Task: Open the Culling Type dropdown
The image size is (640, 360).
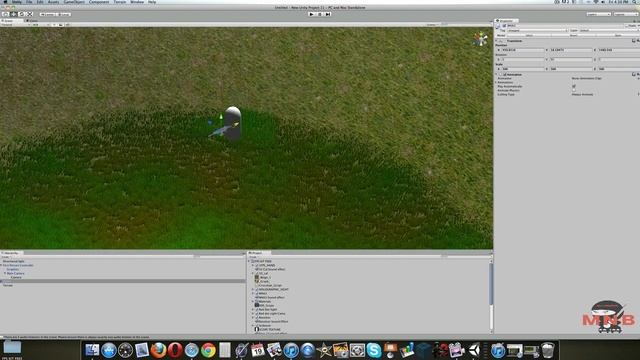Action: click(x=605, y=94)
